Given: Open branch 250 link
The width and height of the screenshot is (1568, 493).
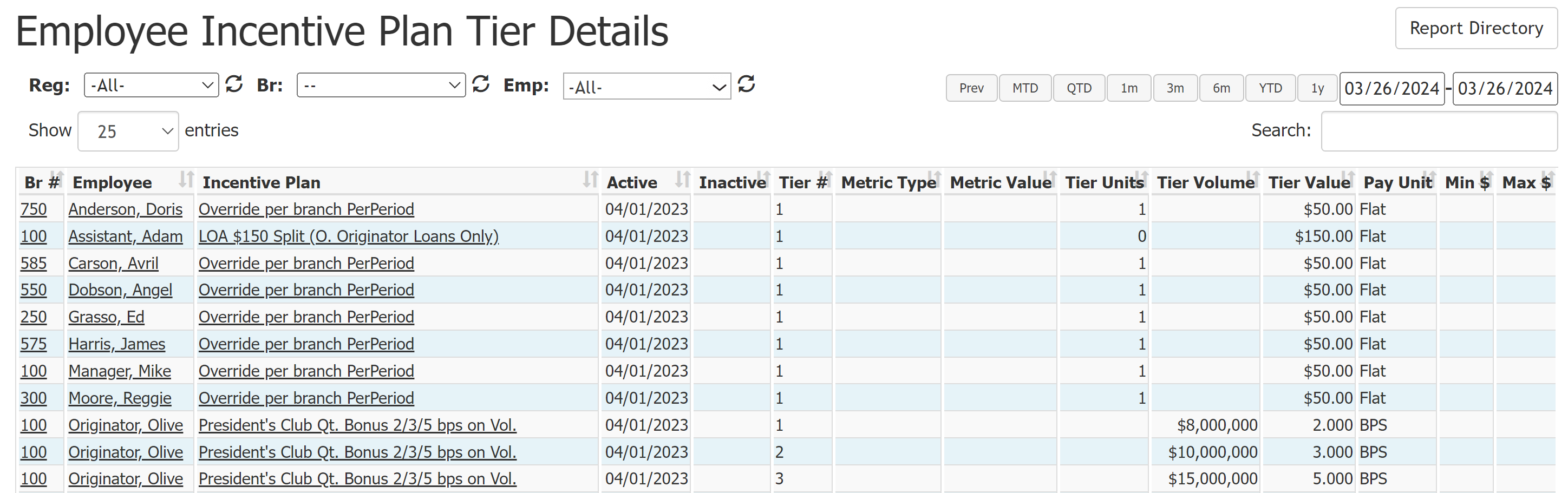Looking at the screenshot, I should (x=34, y=317).
